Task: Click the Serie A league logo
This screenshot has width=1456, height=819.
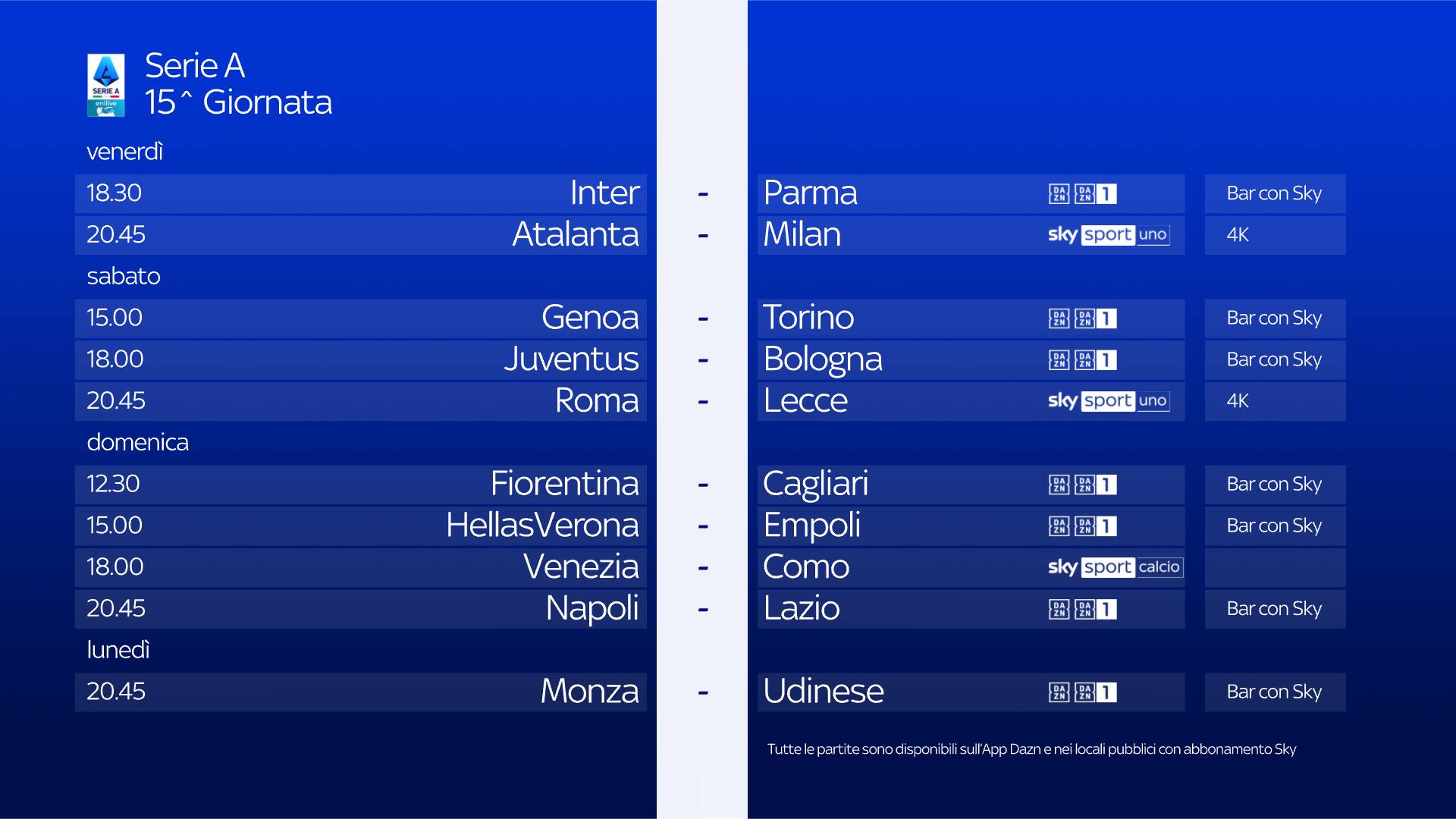Action: [106, 85]
